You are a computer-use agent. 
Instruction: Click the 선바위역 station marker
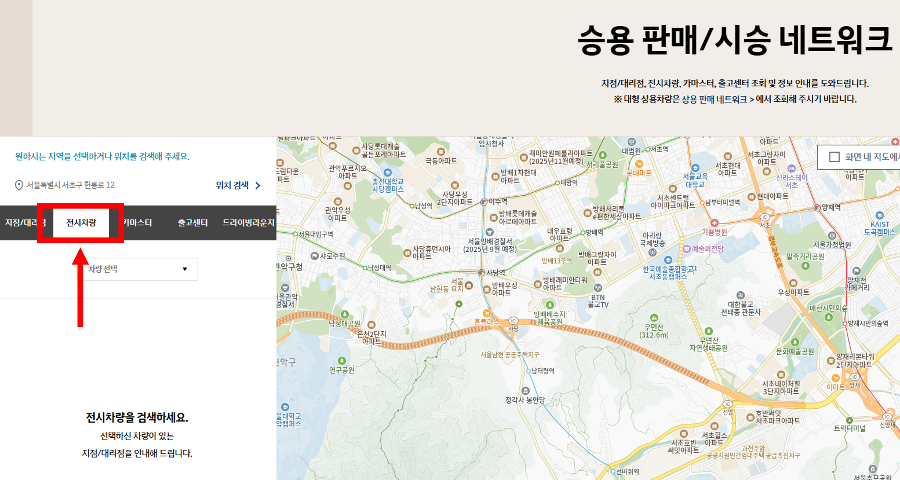pos(612,472)
